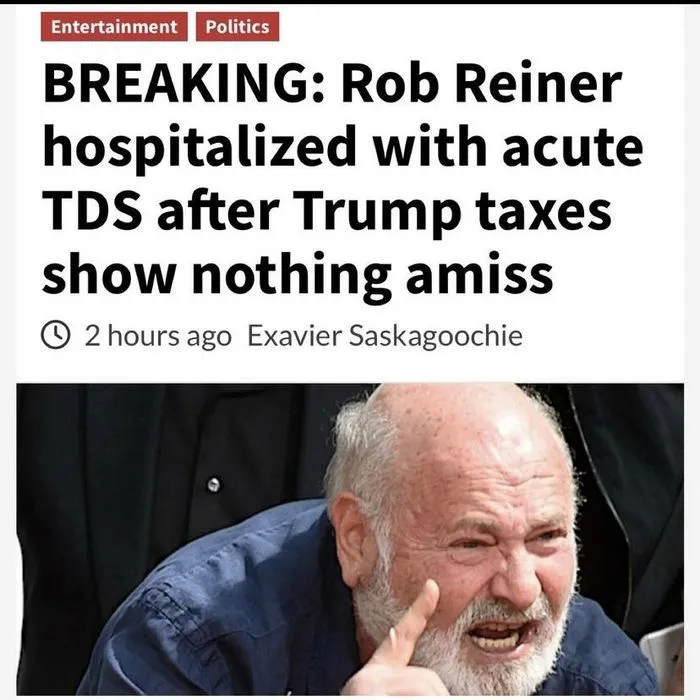This screenshot has height=700, width=700.
Task: Click "Rob Reiner" in the headline
Action: click(x=482, y=88)
